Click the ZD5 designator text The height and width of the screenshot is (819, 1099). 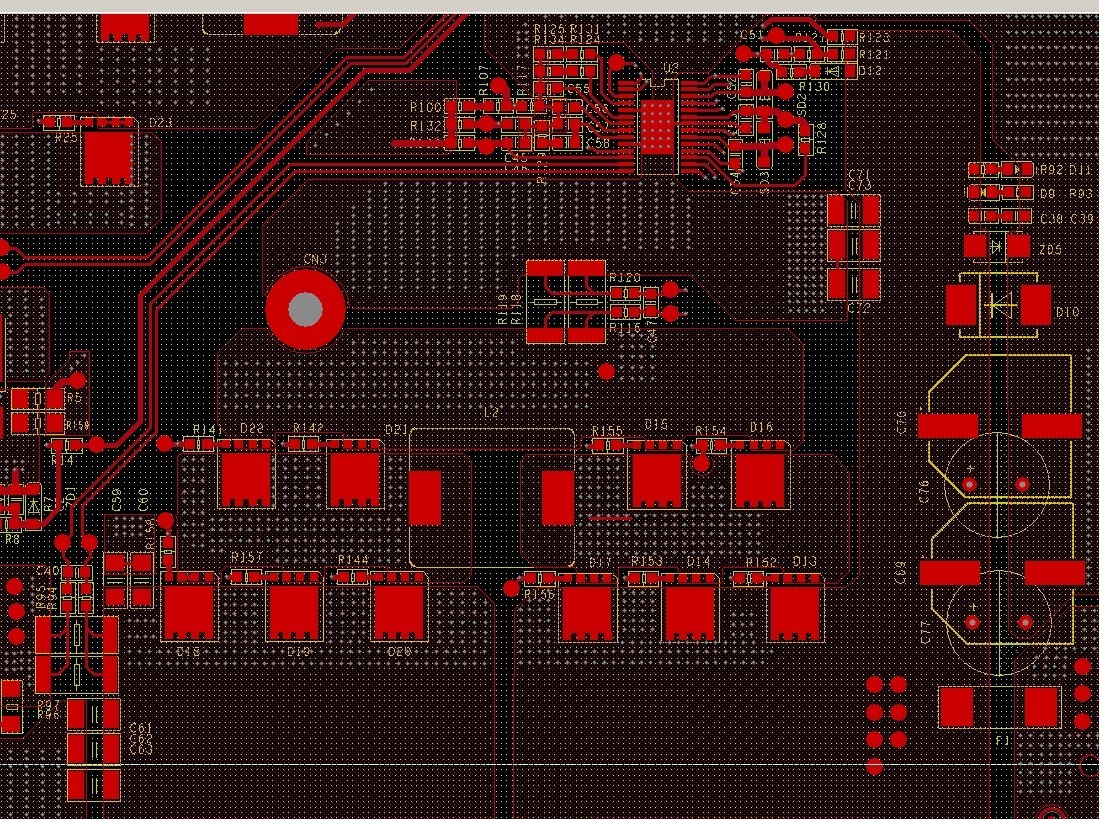pos(1051,249)
